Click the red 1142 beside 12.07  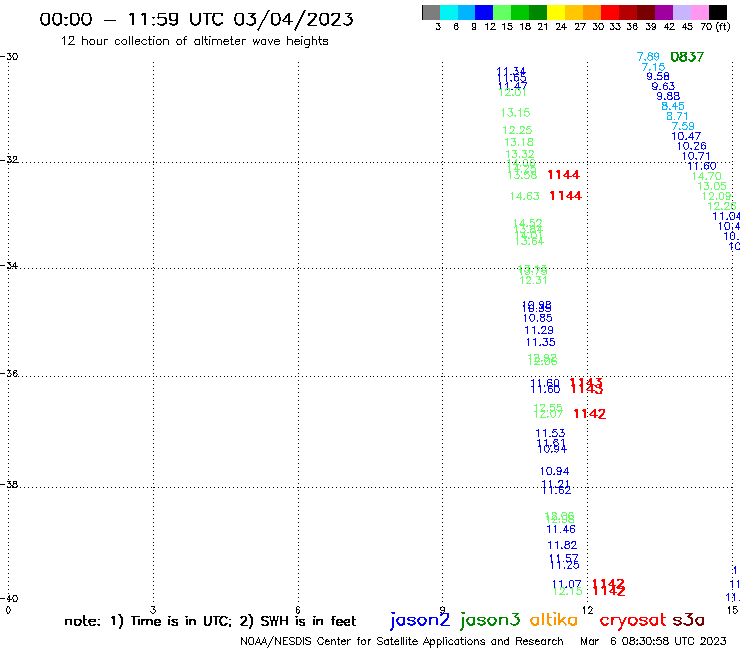coord(589,414)
